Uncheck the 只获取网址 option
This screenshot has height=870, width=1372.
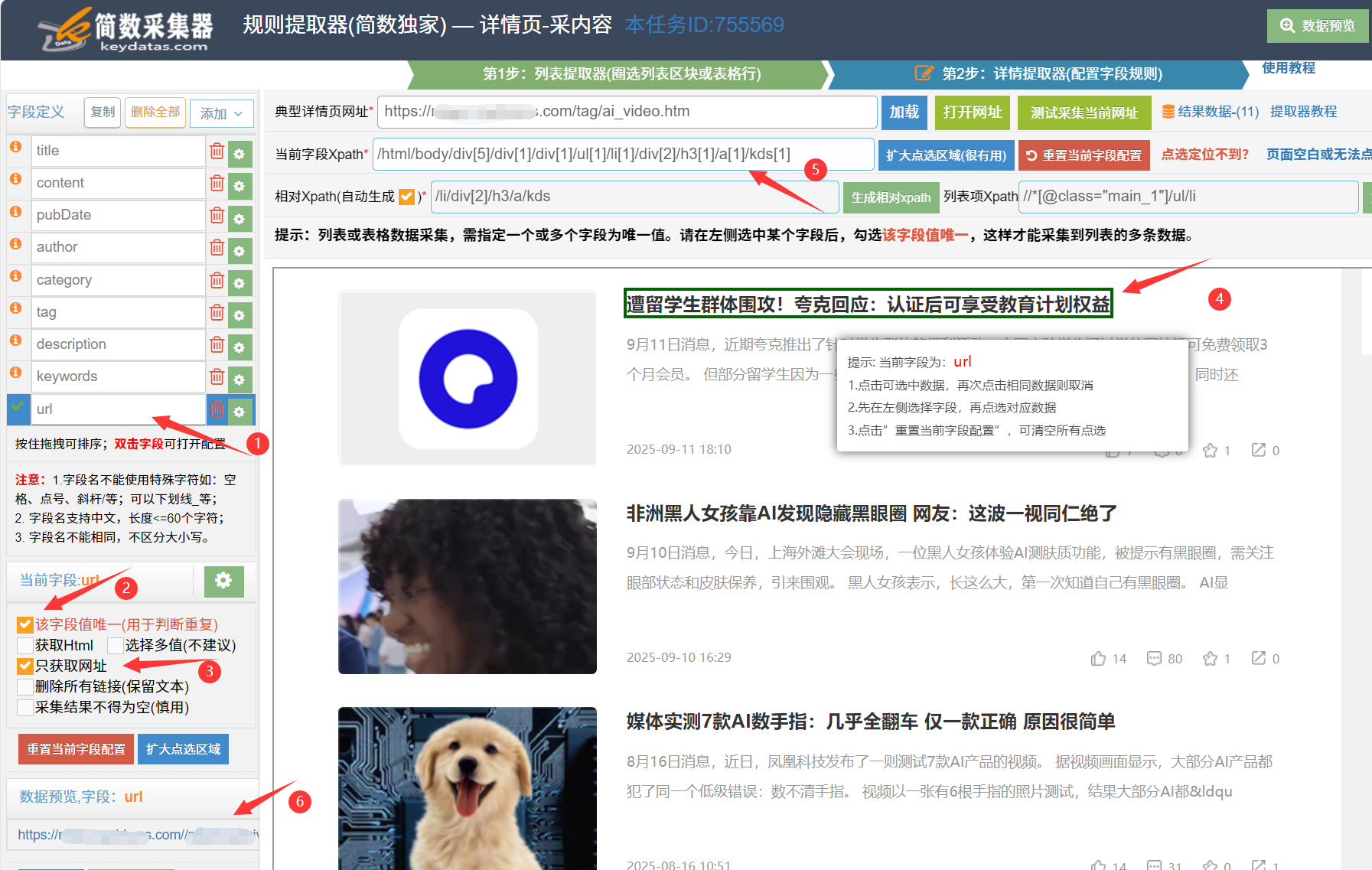[x=25, y=666]
